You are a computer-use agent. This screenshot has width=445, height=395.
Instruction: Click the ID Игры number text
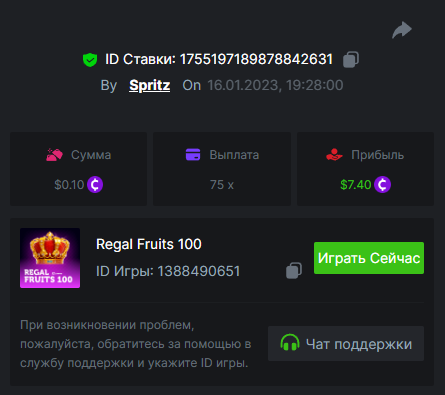tap(199, 271)
